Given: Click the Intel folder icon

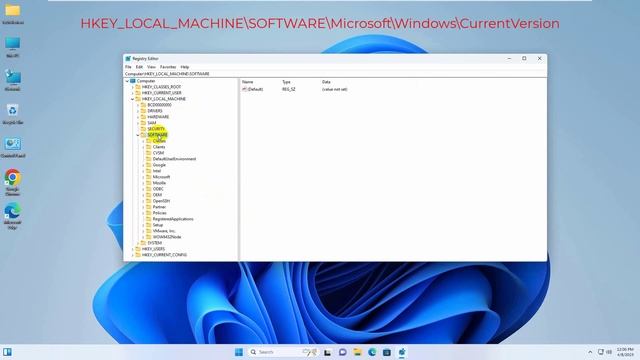Looking at the screenshot, I should click(149, 171).
